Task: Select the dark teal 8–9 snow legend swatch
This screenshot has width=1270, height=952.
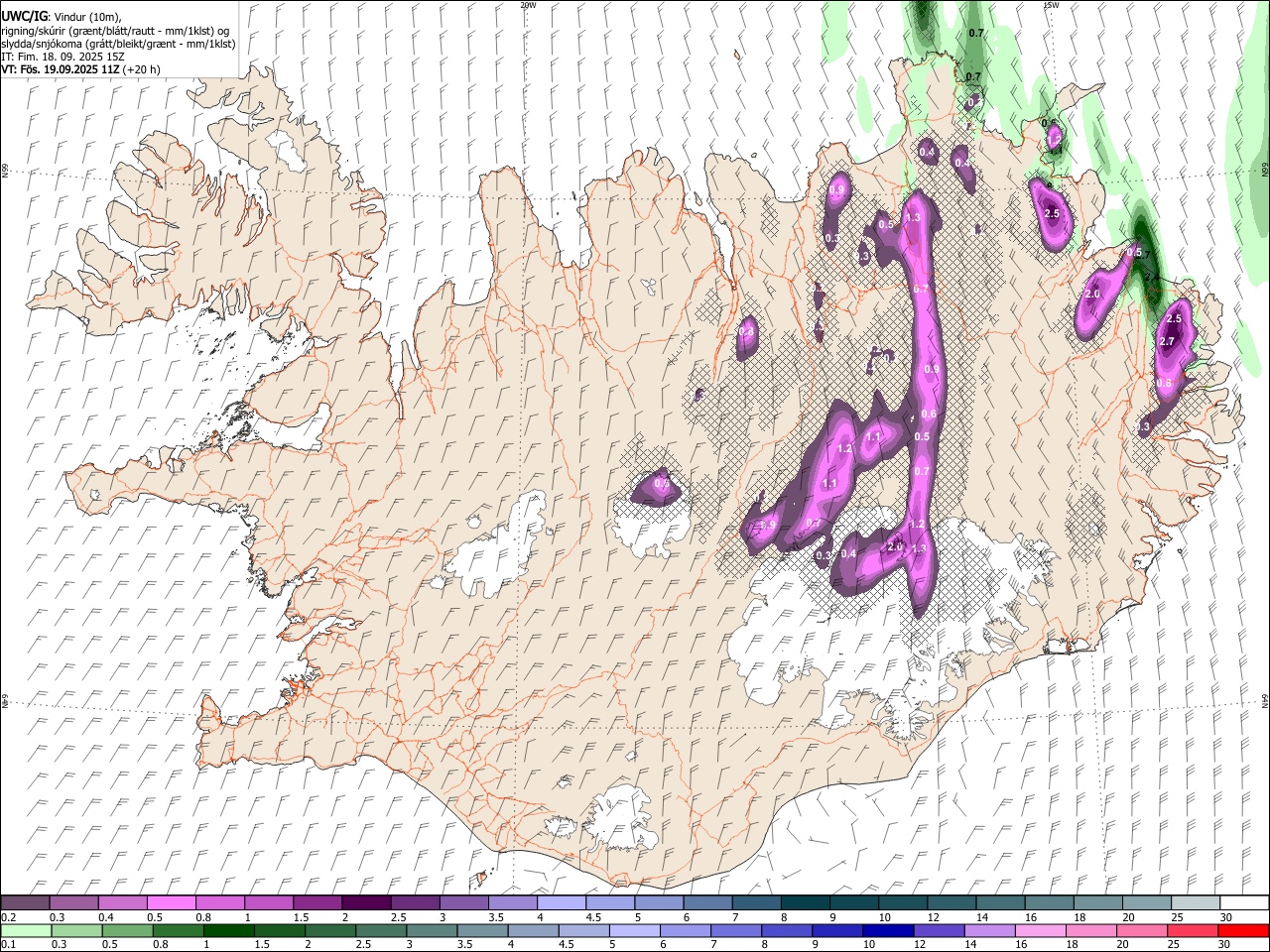Action: [805, 902]
